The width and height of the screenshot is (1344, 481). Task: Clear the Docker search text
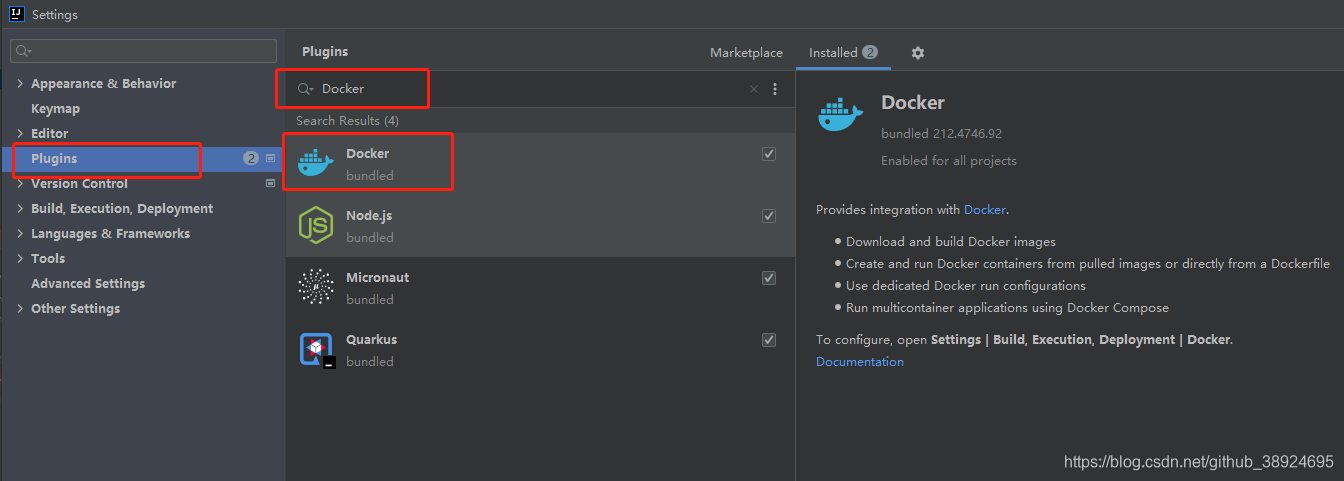pyautogui.click(x=754, y=89)
